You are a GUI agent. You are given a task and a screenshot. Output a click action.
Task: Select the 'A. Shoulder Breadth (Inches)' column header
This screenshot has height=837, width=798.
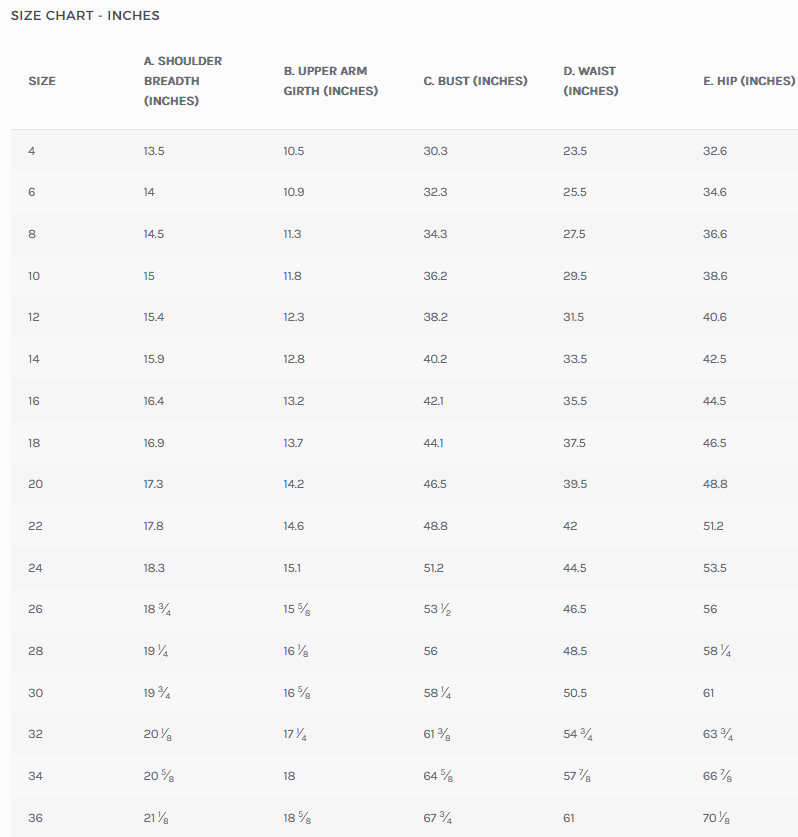coord(183,81)
